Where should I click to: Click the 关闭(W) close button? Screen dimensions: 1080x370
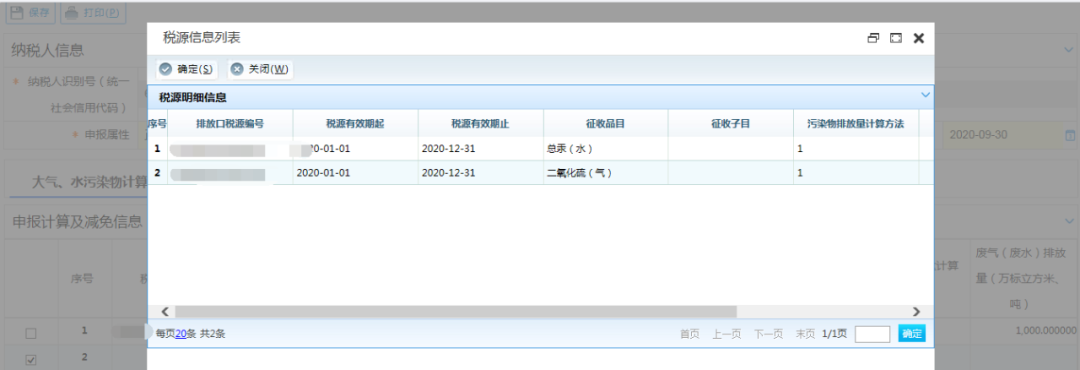coord(260,69)
